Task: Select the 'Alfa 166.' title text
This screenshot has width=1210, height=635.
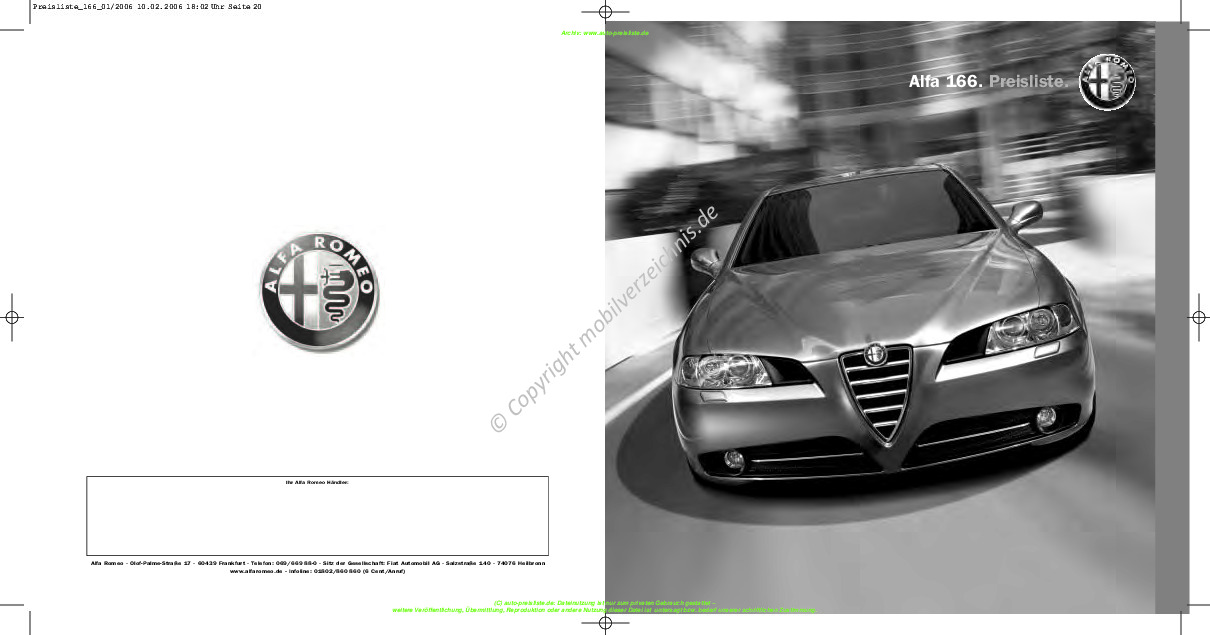Action: tap(945, 82)
